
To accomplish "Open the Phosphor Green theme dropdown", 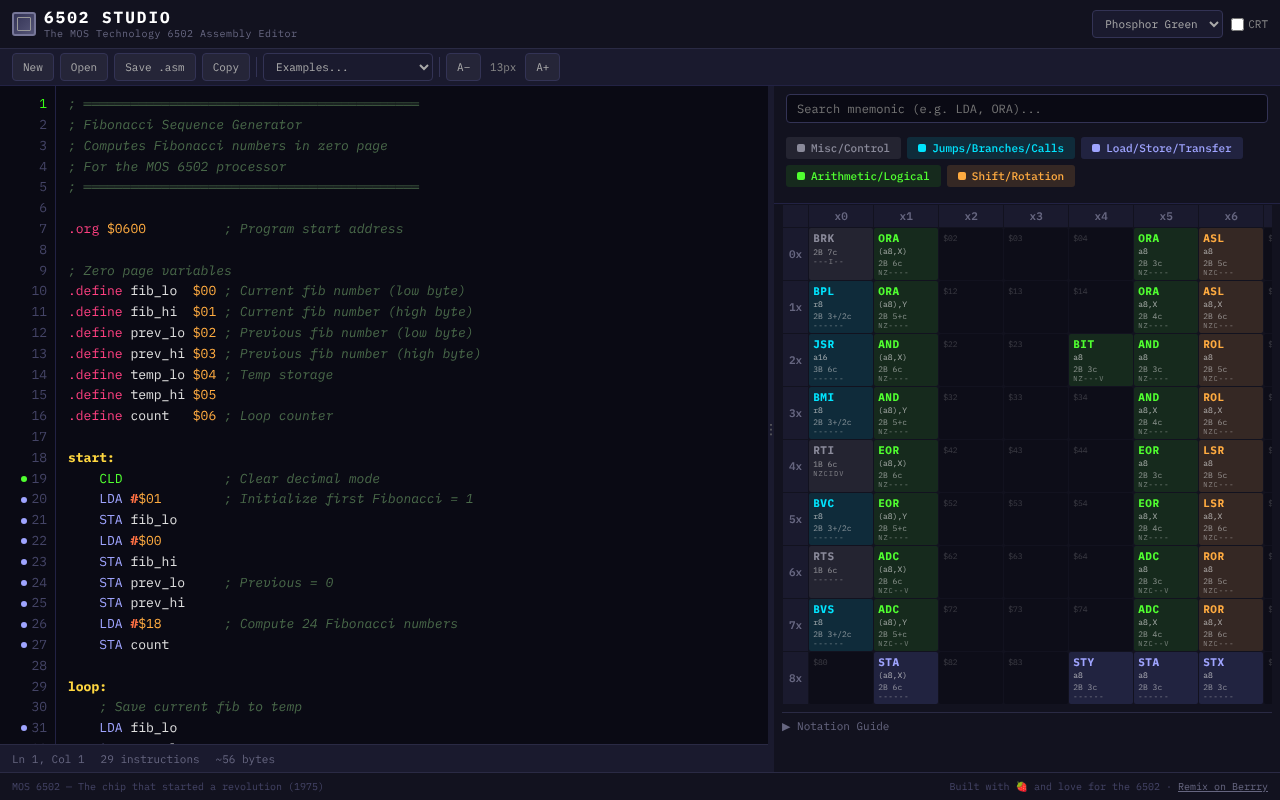I will tap(1157, 24).
